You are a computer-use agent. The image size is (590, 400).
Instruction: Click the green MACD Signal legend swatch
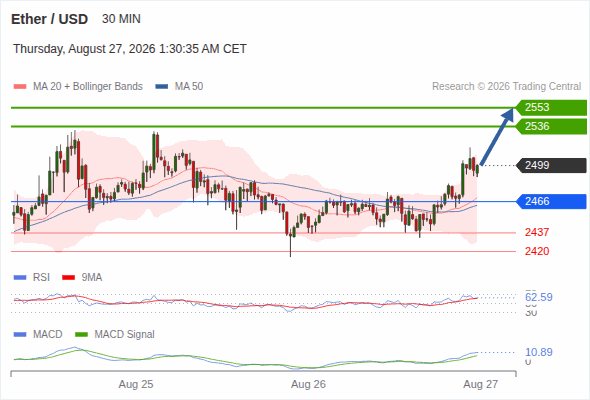pos(82,335)
